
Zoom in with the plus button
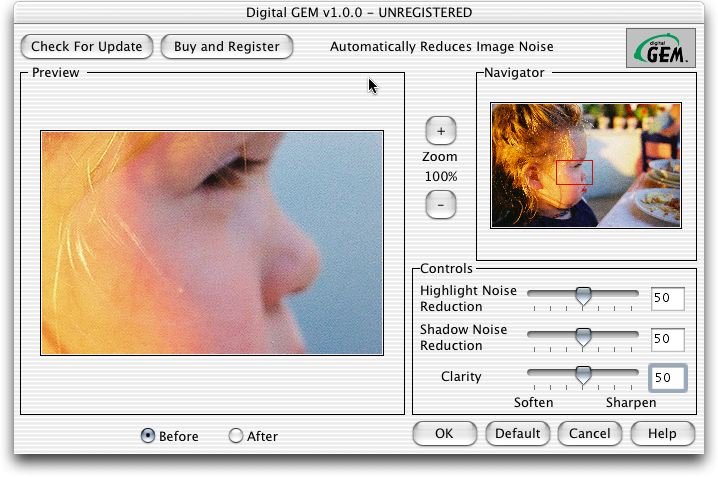441,131
